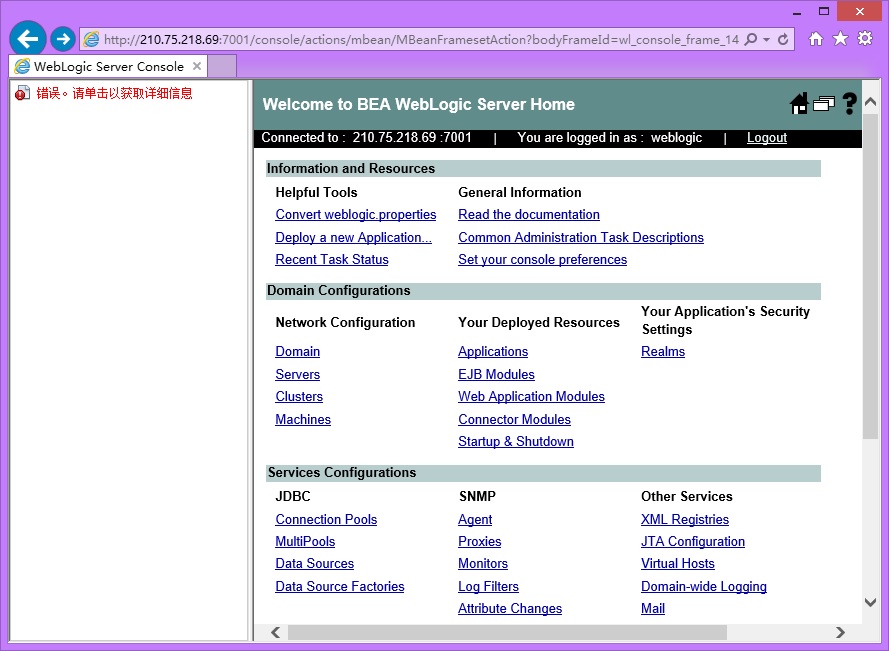The height and width of the screenshot is (651, 889).
Task: Open Data Source Factories link
Action: (340, 586)
